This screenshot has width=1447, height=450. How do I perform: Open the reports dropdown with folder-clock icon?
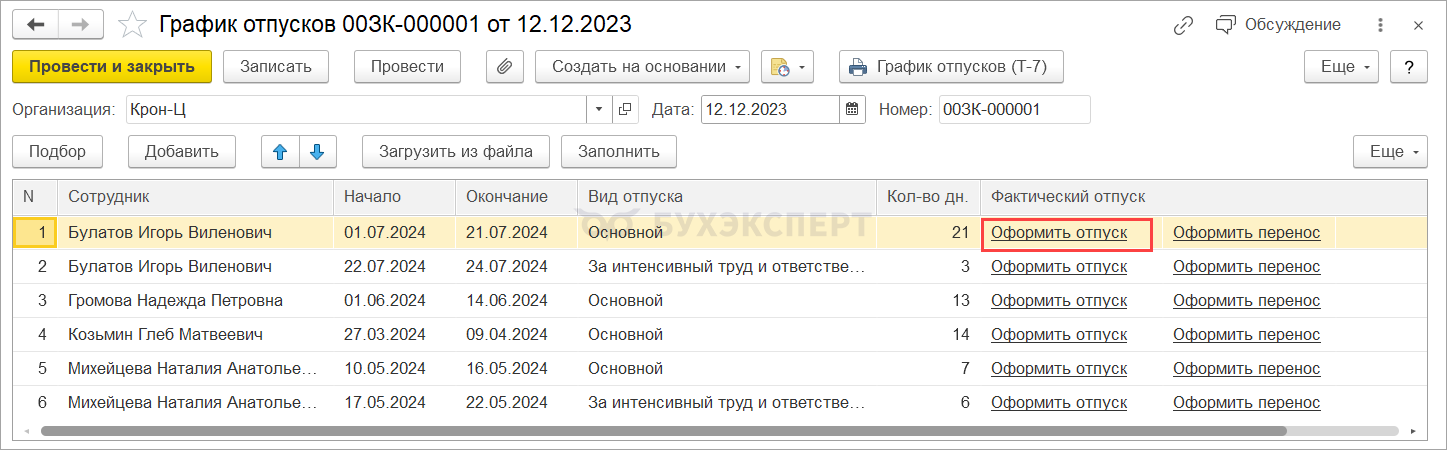(788, 67)
